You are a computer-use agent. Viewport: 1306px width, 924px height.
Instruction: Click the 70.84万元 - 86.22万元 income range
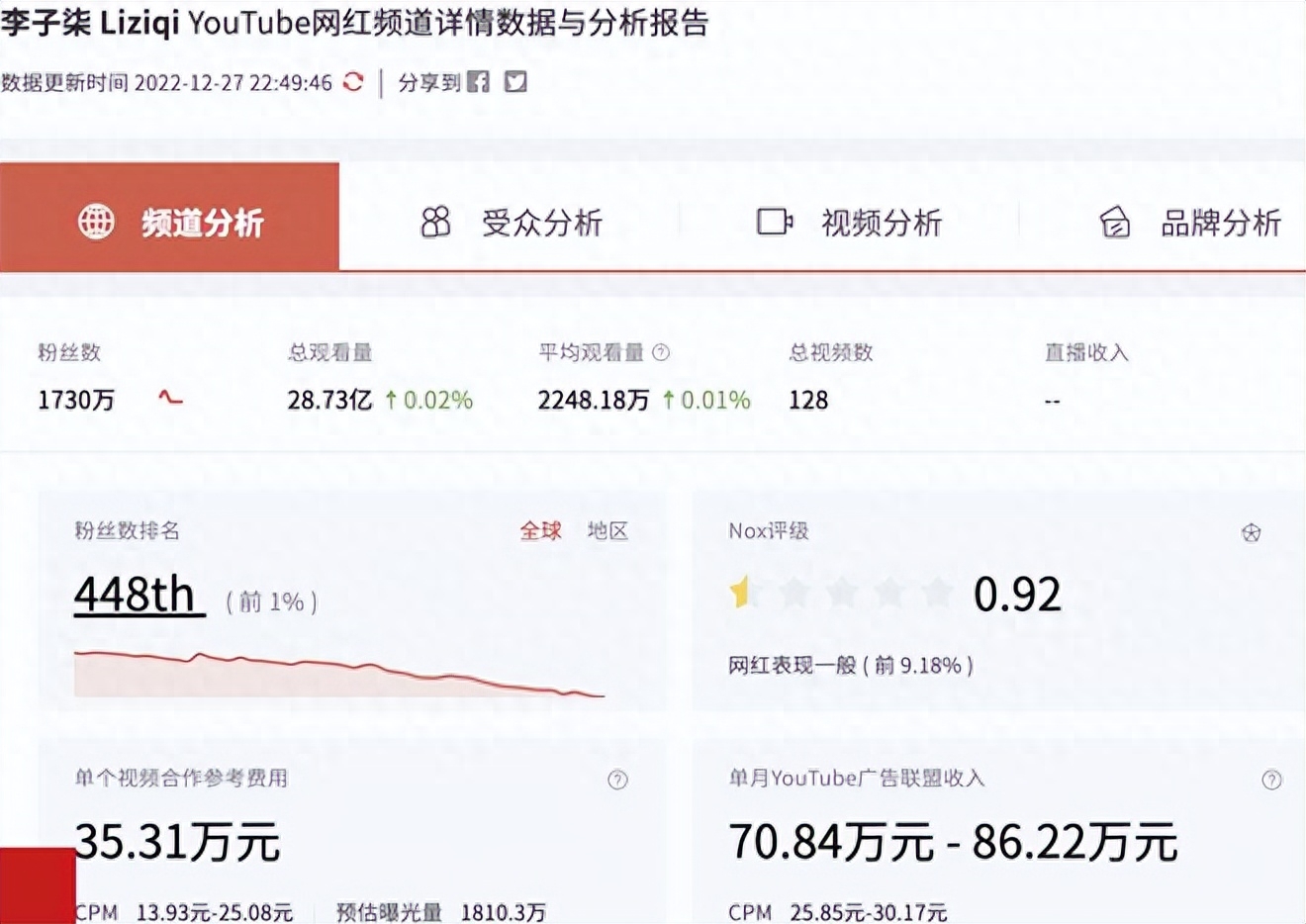click(x=954, y=842)
